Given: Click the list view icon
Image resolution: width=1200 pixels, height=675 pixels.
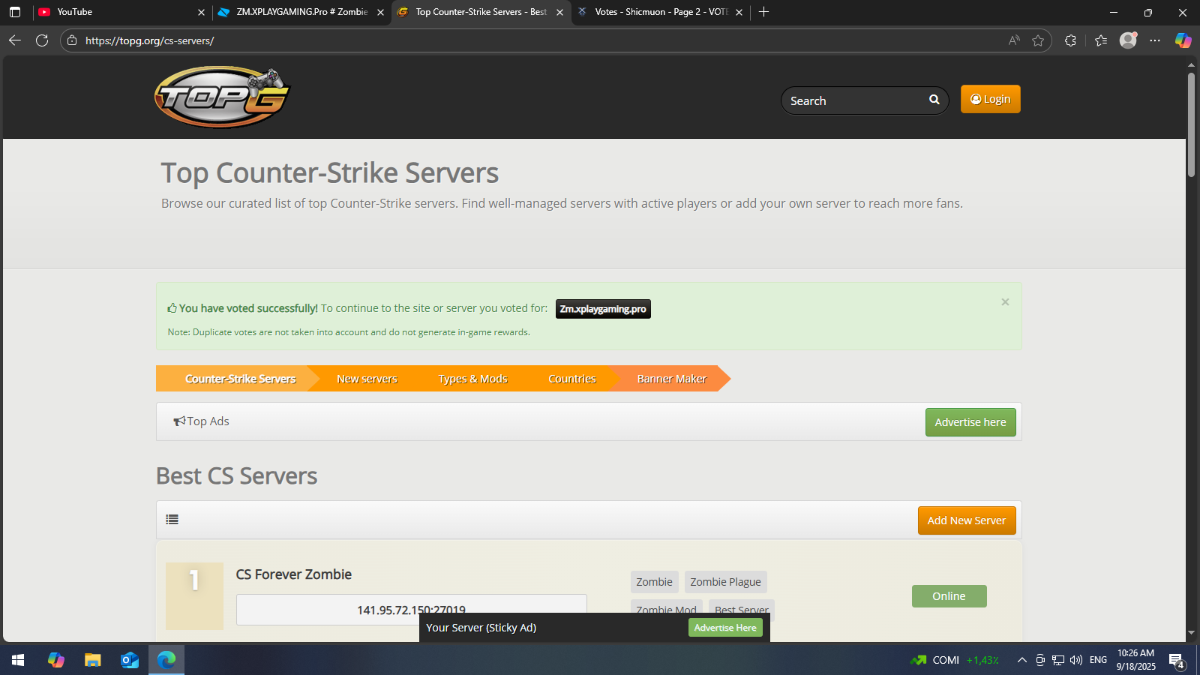Looking at the screenshot, I should (173, 520).
